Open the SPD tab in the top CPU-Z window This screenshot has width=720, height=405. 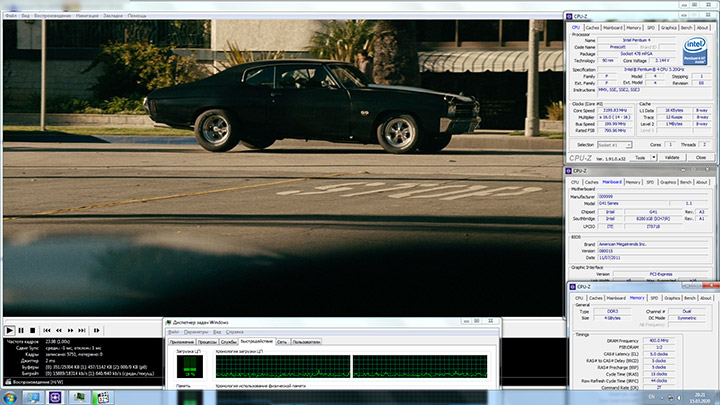[651, 28]
